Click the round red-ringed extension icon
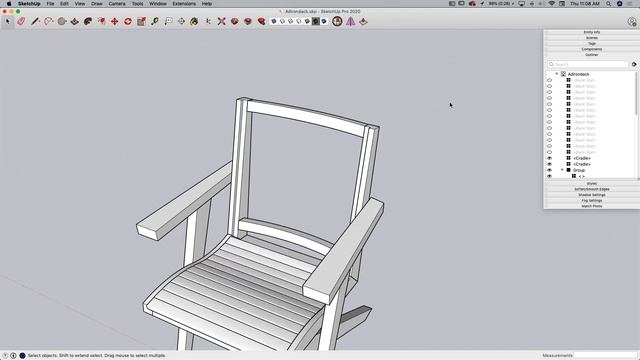The height and width of the screenshot is (360, 640). pyautogui.click(x=337, y=21)
